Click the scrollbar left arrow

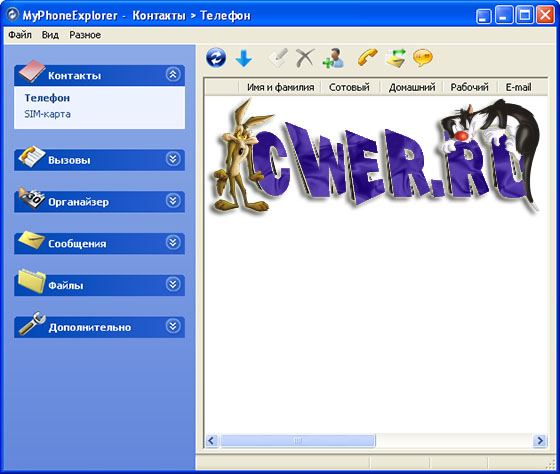click(211, 440)
